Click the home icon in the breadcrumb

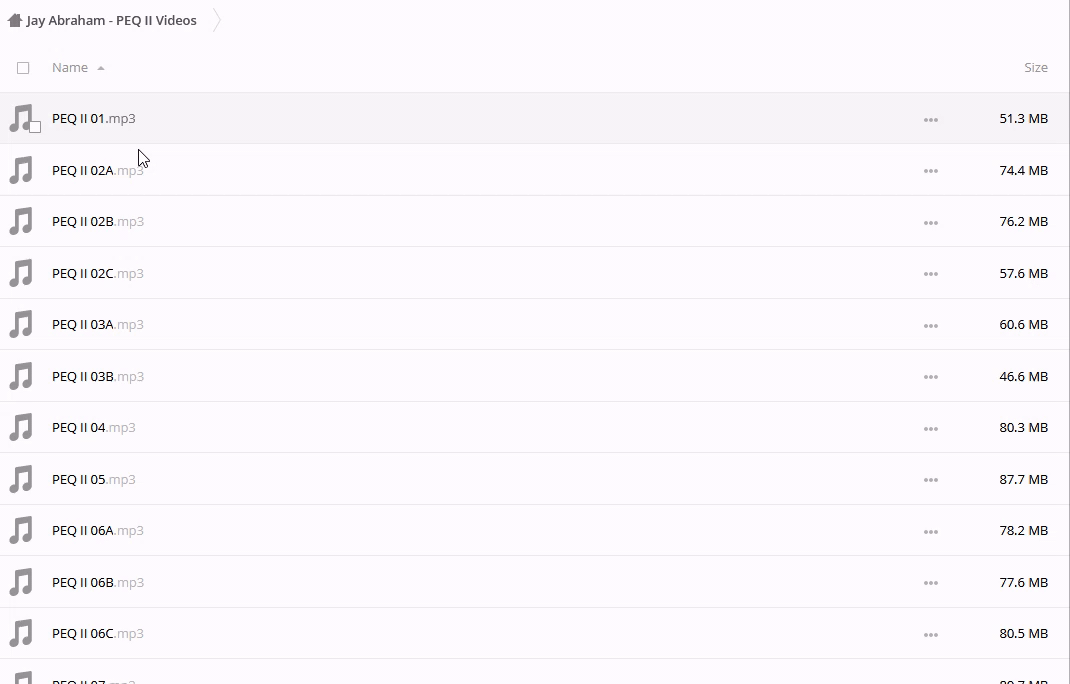click(x=14, y=20)
